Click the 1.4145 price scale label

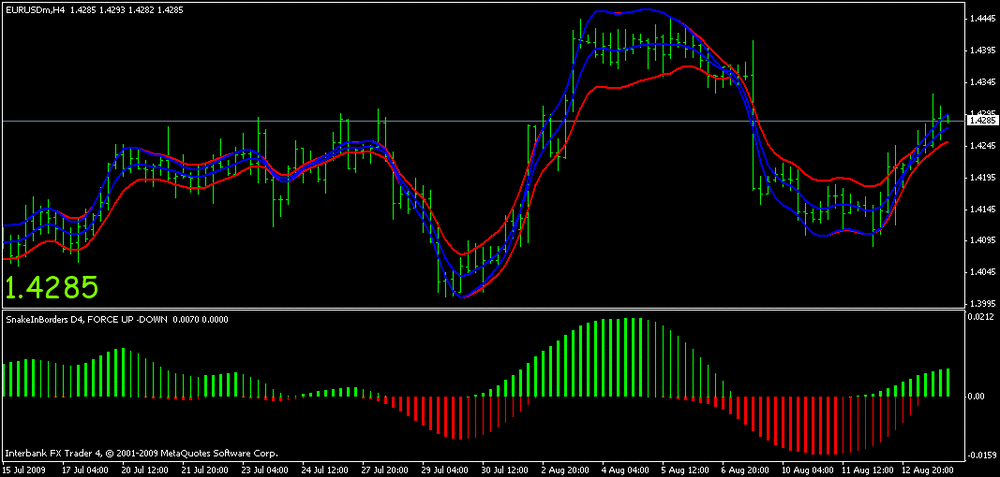tap(982, 209)
